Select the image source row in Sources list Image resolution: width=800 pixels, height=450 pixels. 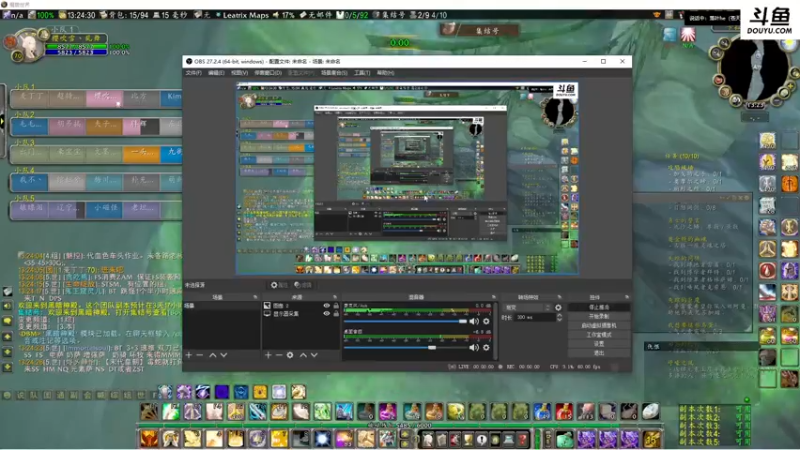(x=301, y=306)
